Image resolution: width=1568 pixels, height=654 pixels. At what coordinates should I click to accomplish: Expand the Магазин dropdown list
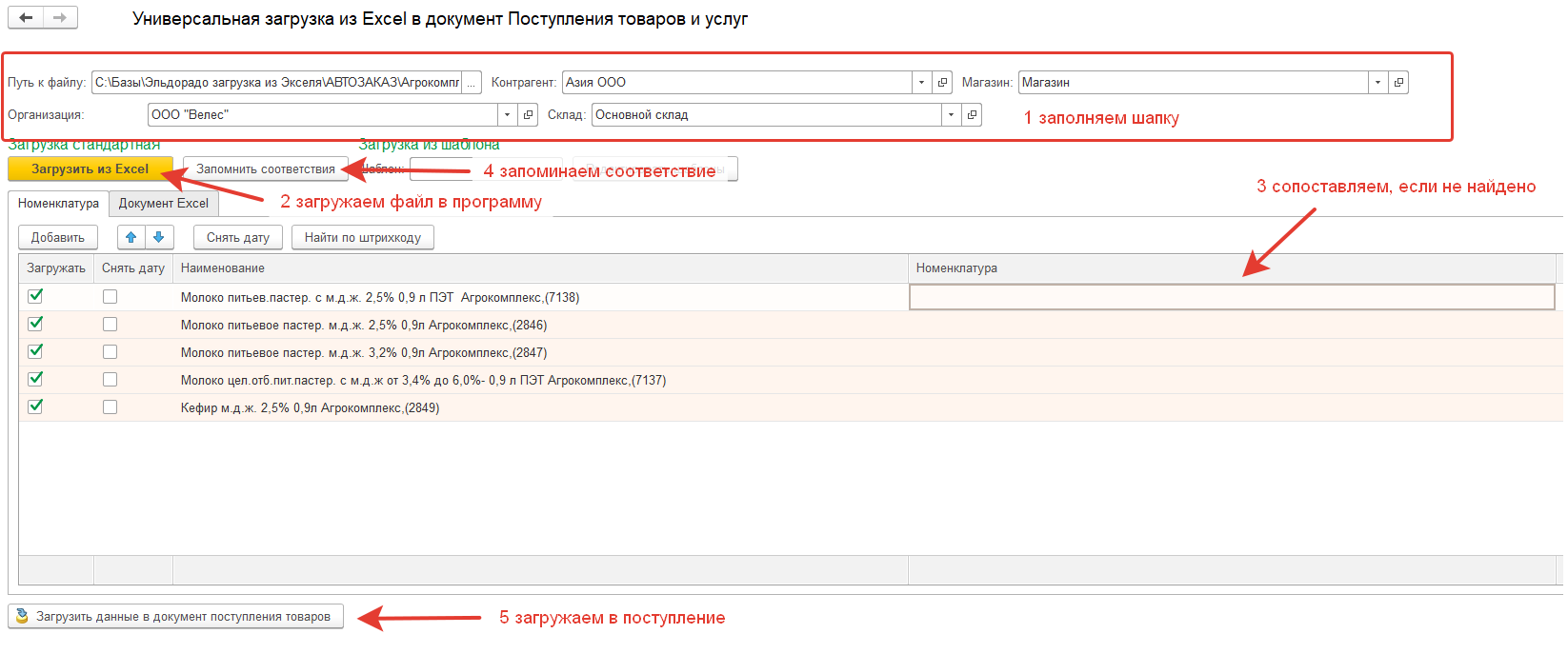pos(1377,83)
